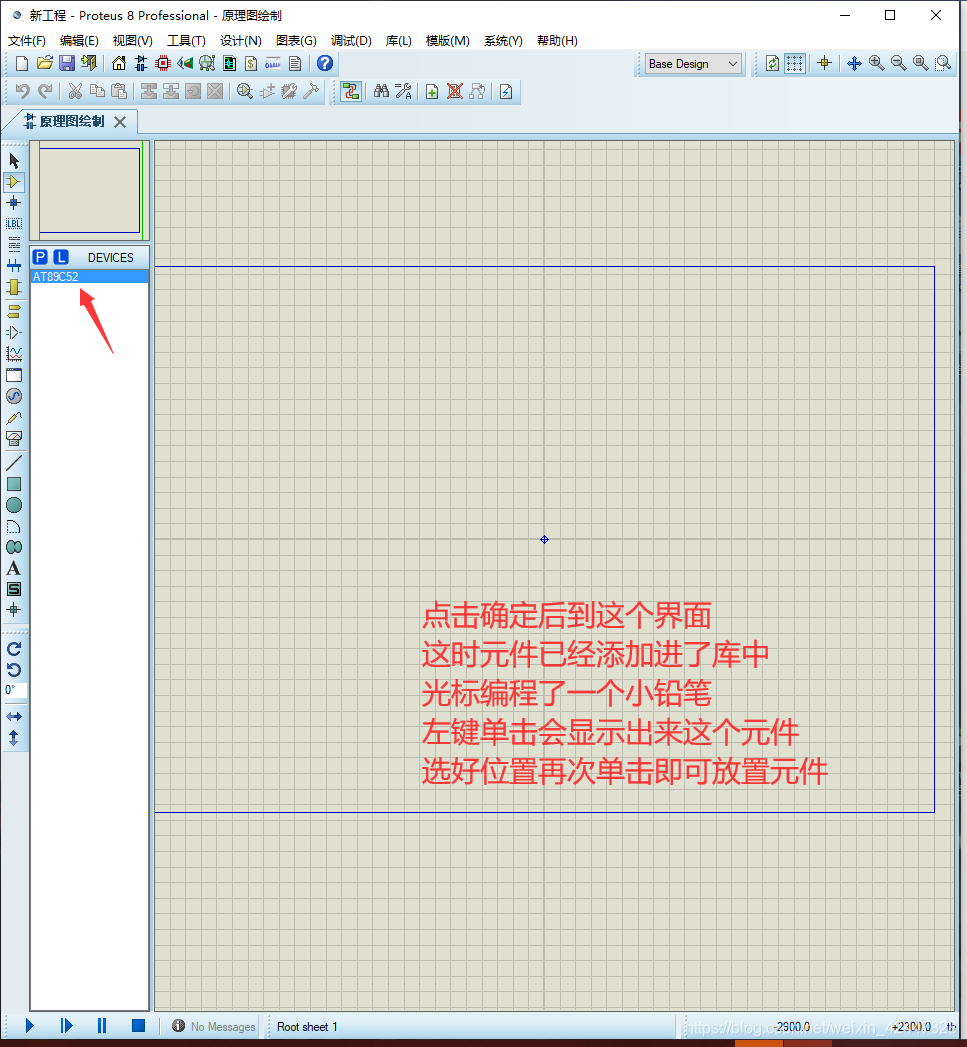
Task: Select the Graph Mode tool
Action: tap(14, 354)
